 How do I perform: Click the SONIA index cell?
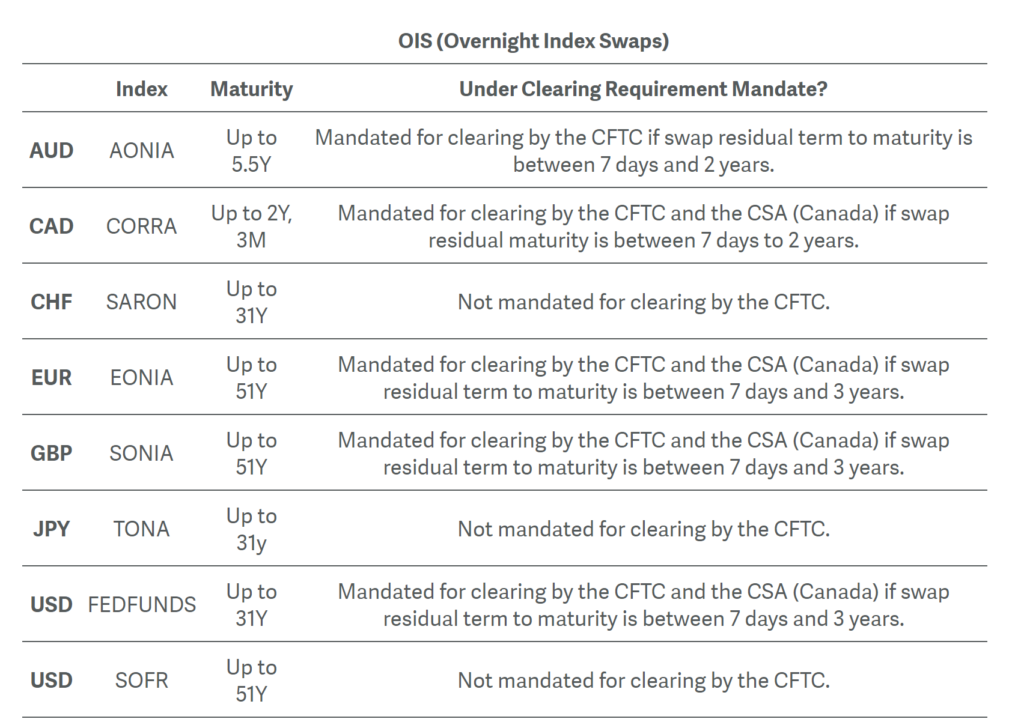pyautogui.click(x=141, y=453)
